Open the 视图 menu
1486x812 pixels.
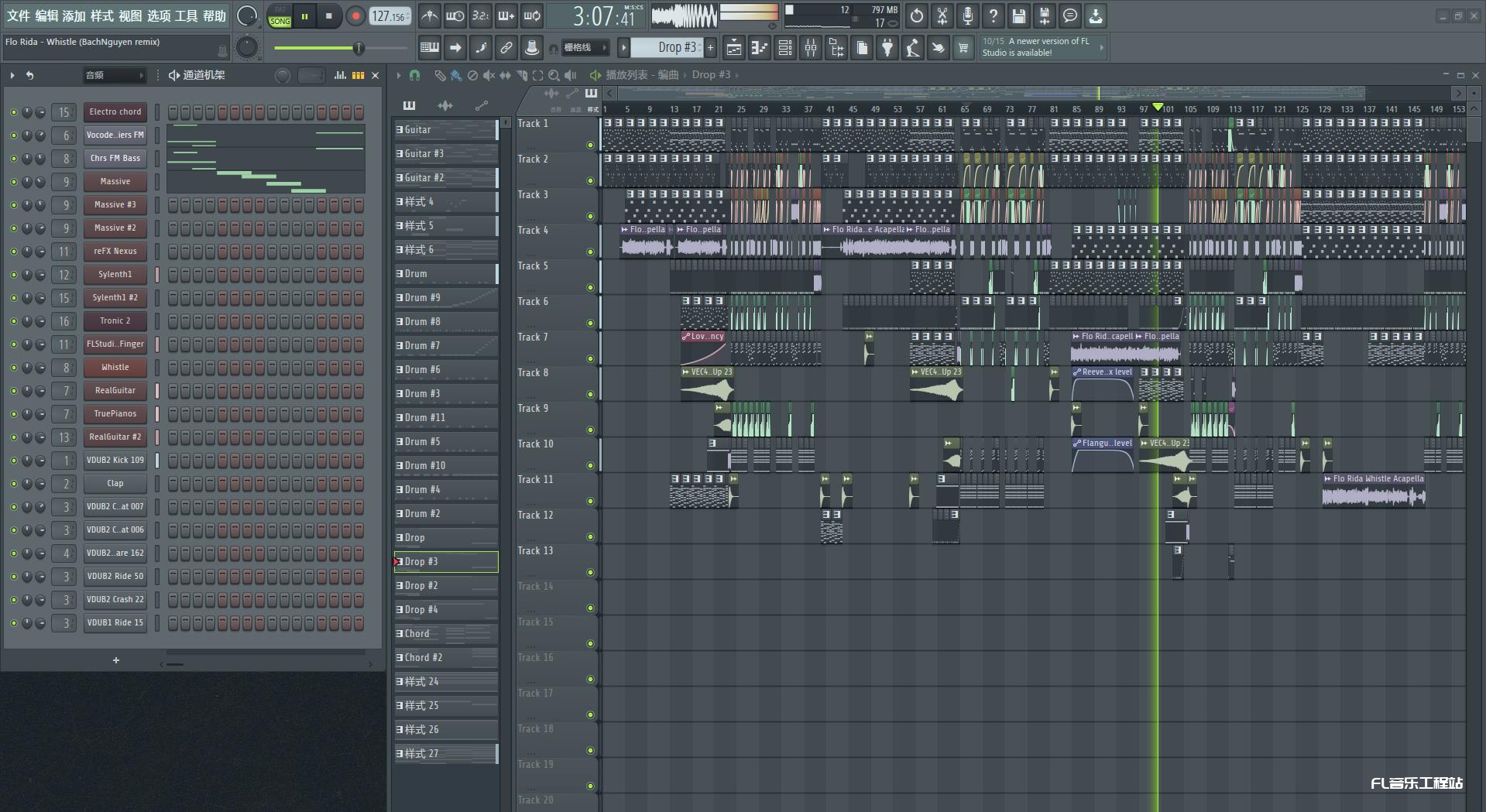[130, 15]
